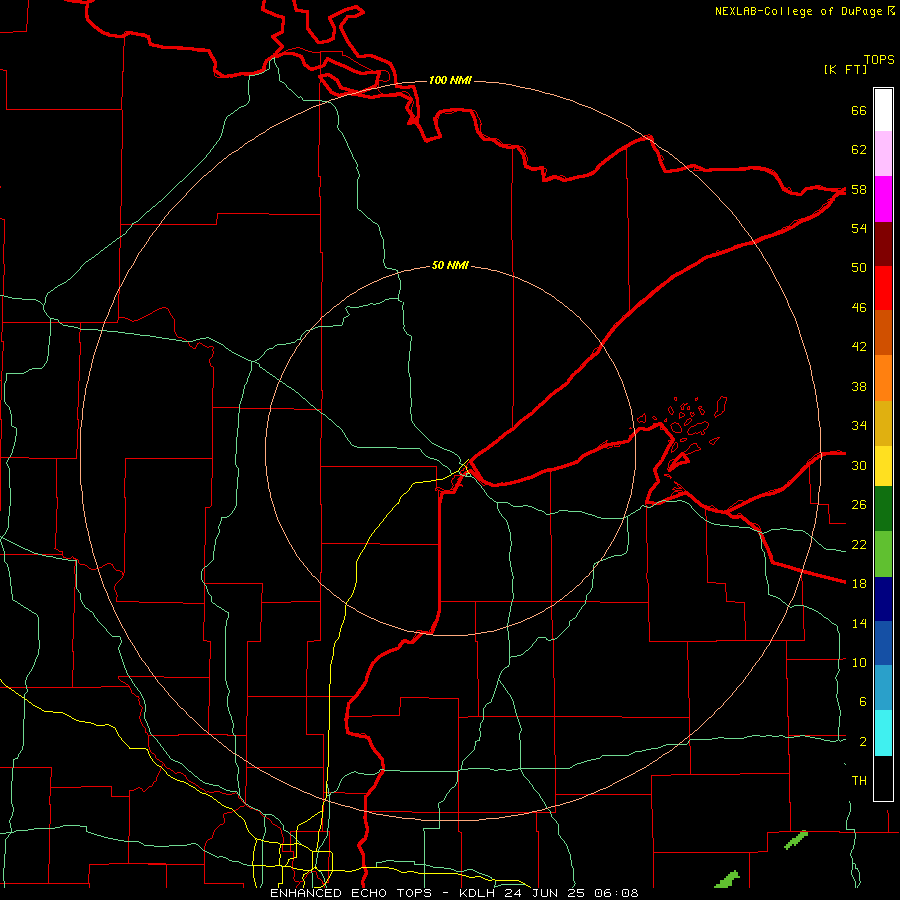This screenshot has width=900, height=900.
Task: Click the magenta 58 kft legend swatch
Action: [x=883, y=199]
